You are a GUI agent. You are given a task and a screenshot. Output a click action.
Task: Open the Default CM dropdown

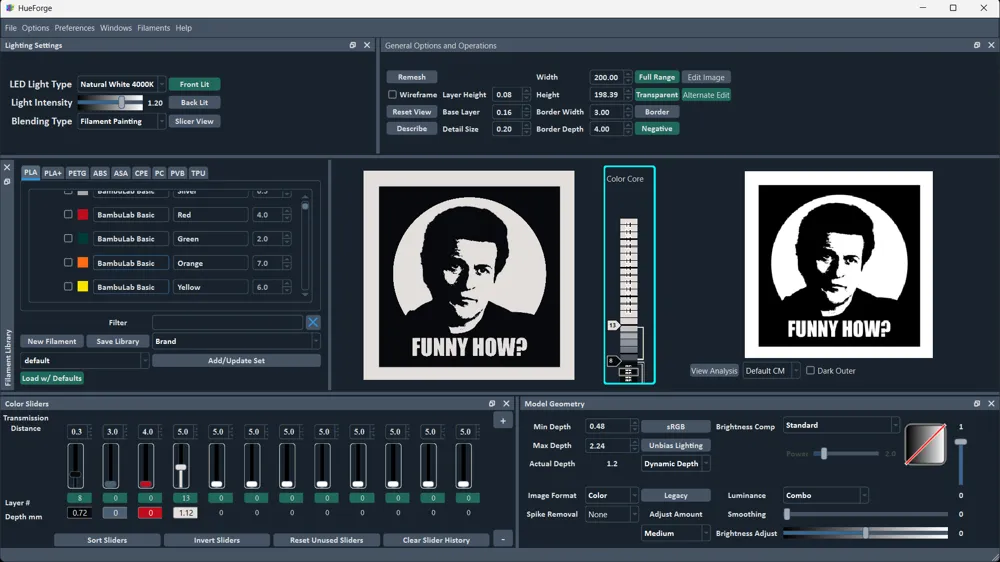(771, 371)
